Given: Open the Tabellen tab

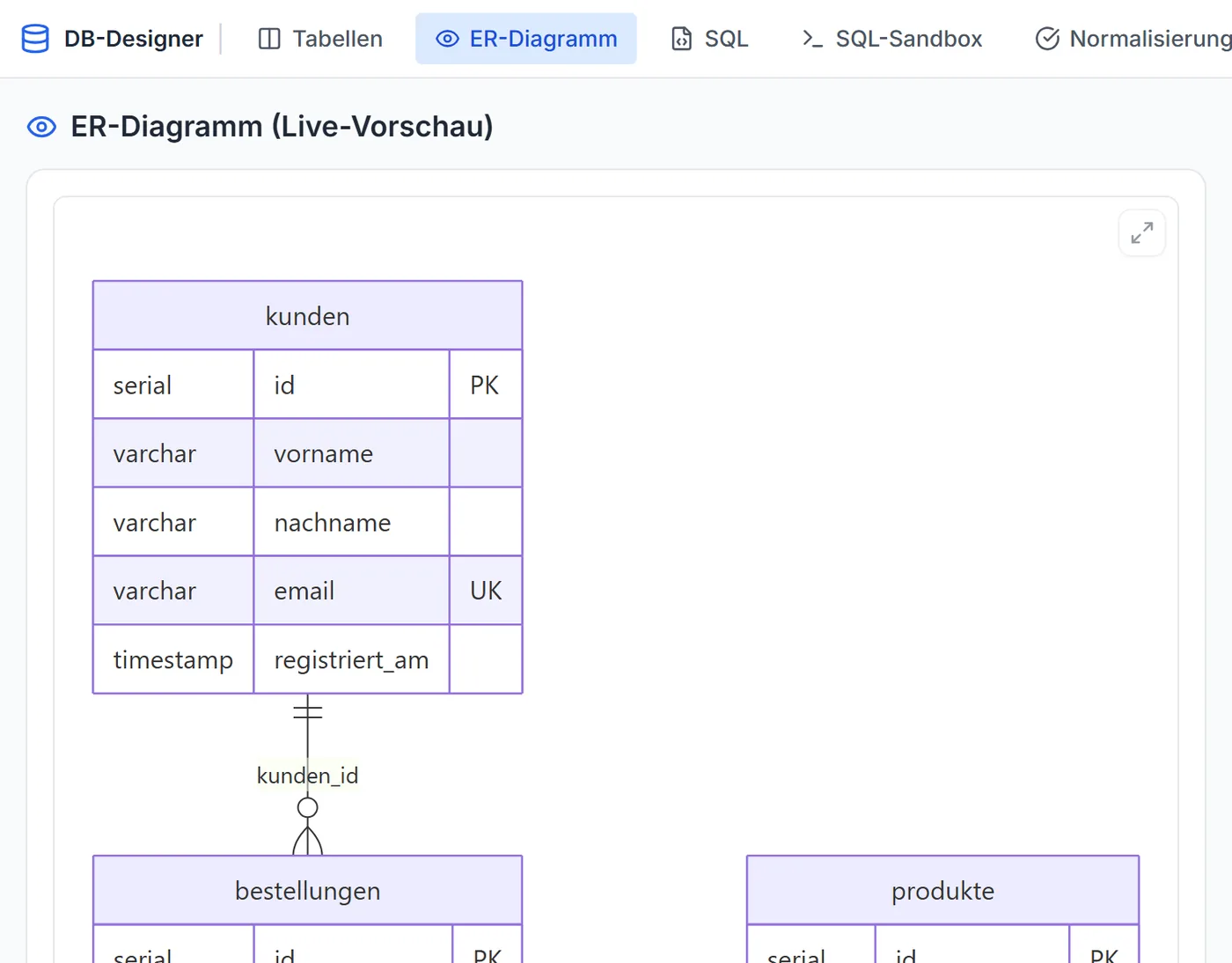Looking at the screenshot, I should coord(320,39).
